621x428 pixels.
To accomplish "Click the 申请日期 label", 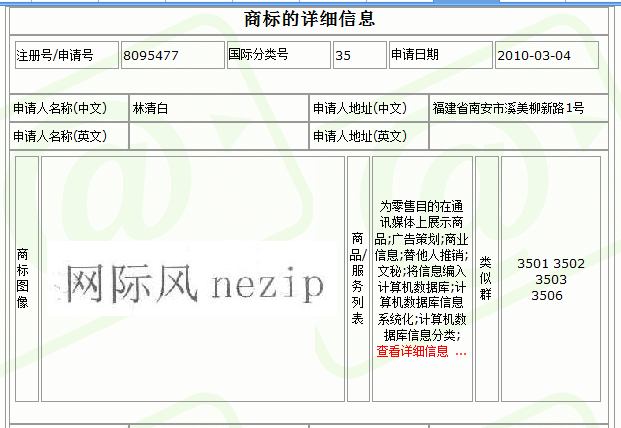I will coord(415,55).
